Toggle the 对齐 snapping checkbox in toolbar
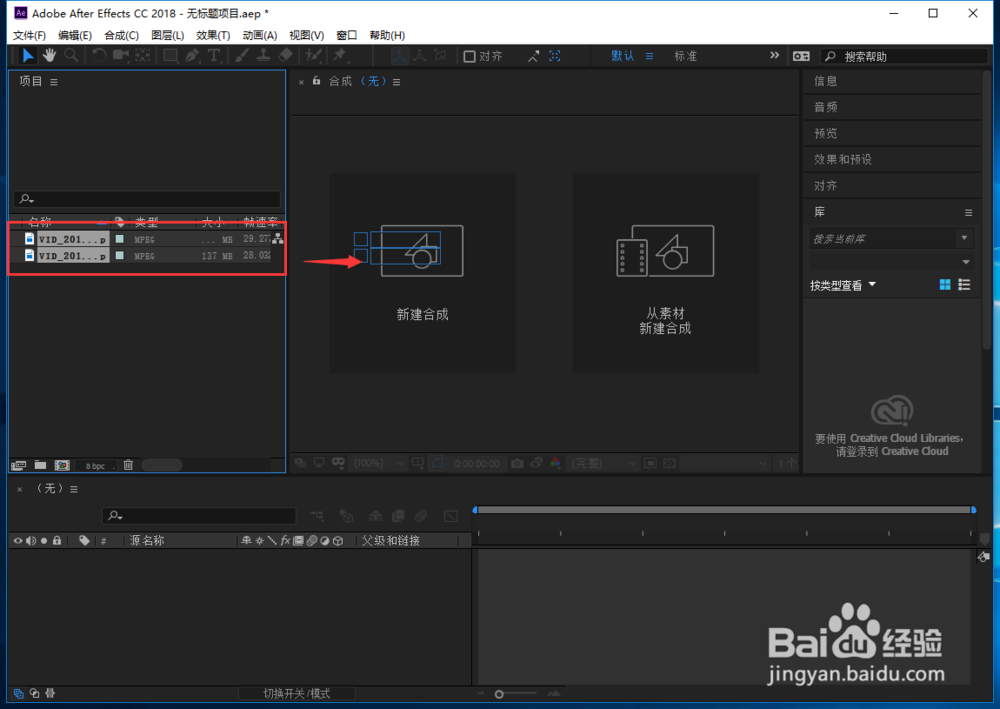The image size is (1000, 709). [x=468, y=55]
